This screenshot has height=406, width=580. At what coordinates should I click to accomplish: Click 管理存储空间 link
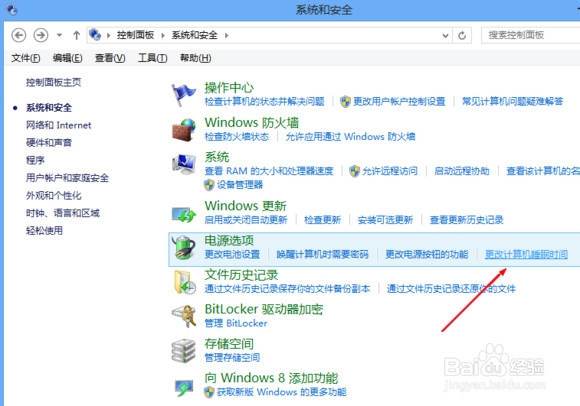(232, 358)
